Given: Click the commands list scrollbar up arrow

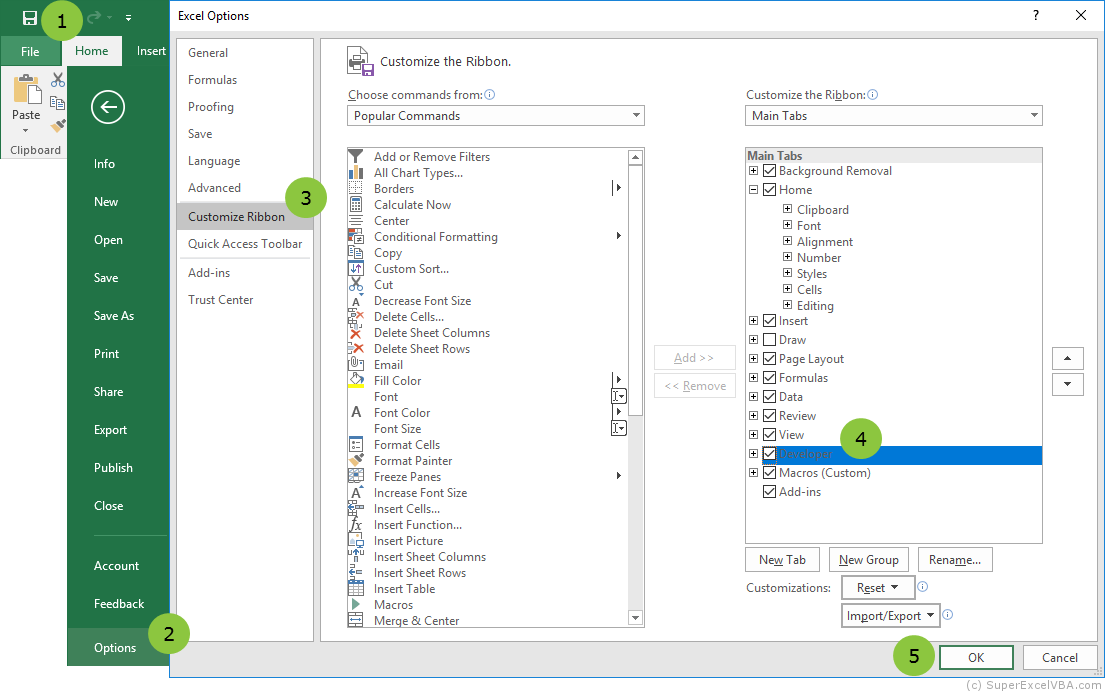Looking at the screenshot, I should click(636, 157).
